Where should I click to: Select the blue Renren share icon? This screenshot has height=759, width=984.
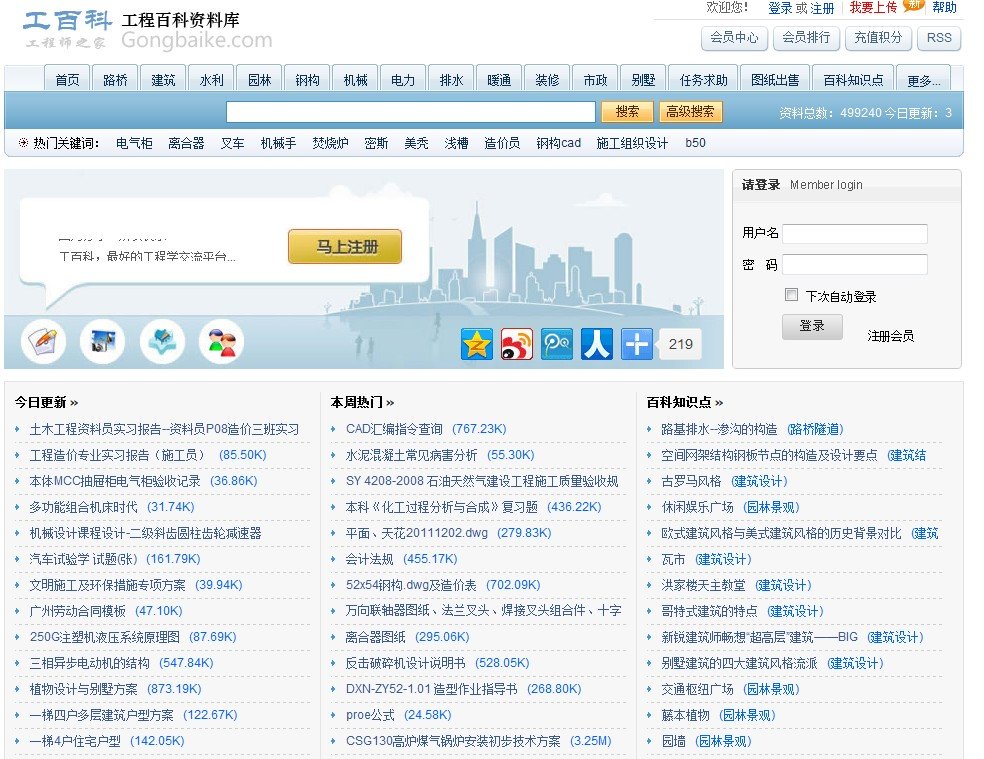(x=596, y=343)
